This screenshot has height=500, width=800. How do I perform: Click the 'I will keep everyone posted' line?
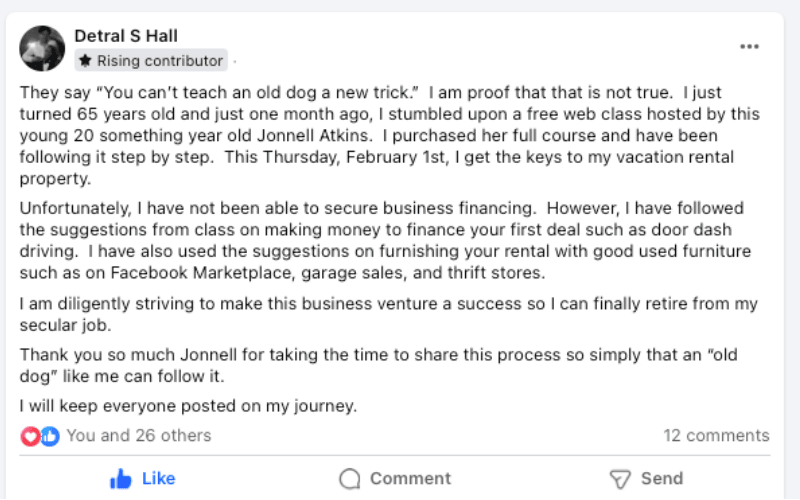[188, 406]
